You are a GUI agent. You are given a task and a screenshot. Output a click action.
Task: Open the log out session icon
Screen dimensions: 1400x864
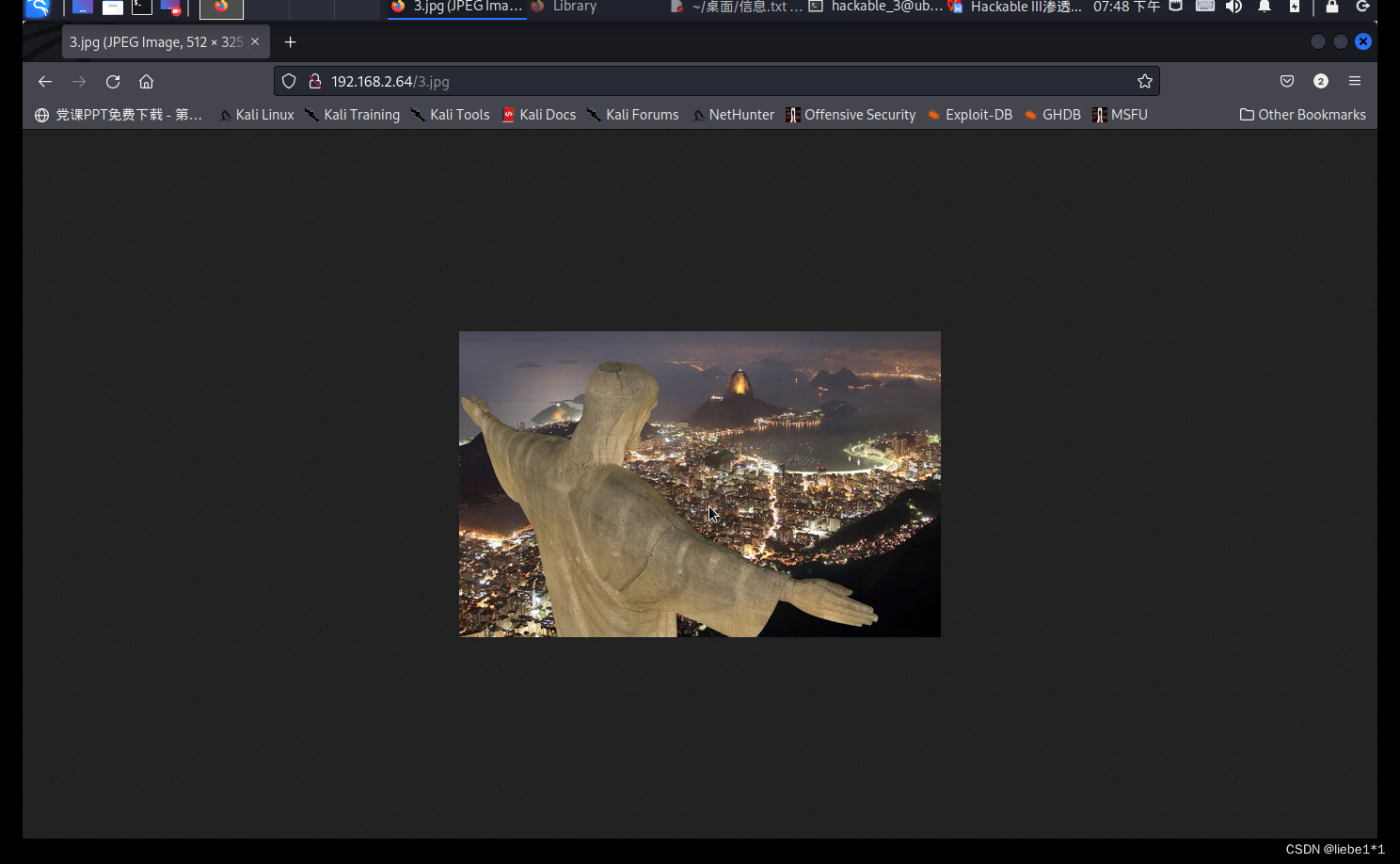pos(1362,7)
